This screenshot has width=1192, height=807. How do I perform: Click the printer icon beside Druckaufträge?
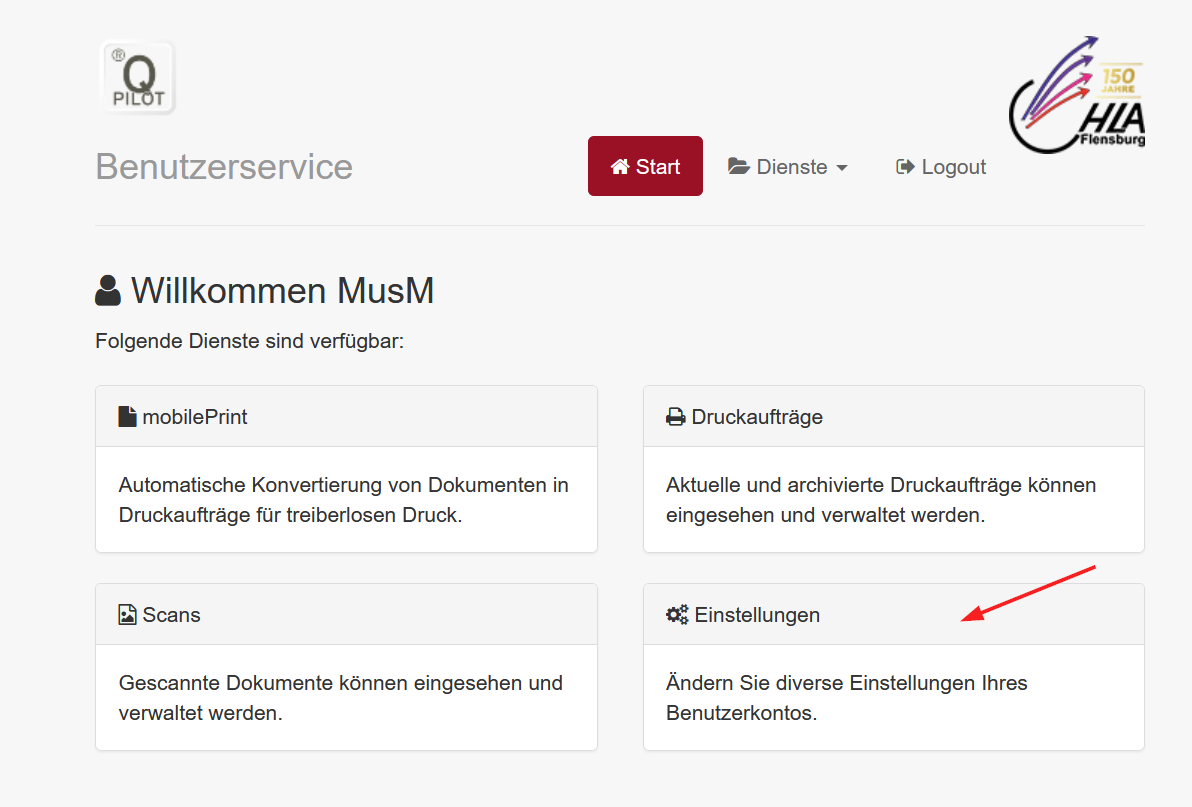676,417
